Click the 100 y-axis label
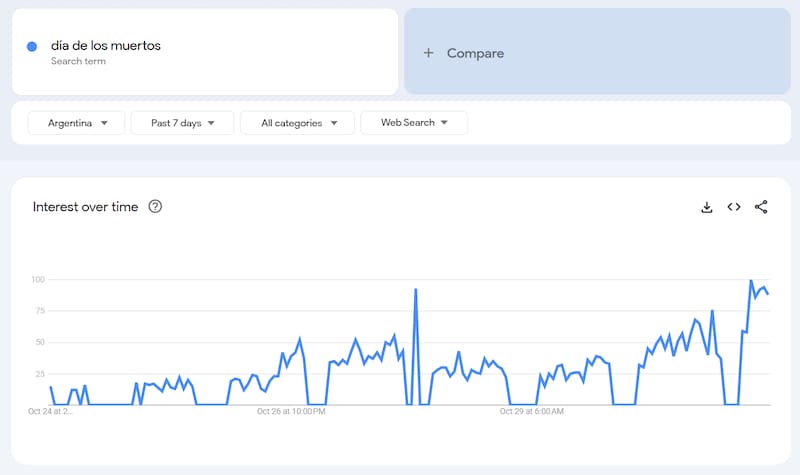800x475 pixels. tap(38, 279)
